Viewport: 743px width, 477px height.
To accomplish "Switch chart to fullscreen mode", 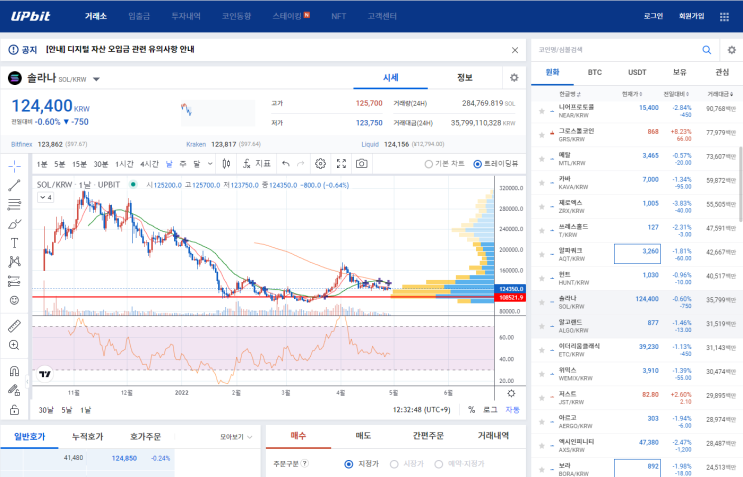I will [341, 164].
